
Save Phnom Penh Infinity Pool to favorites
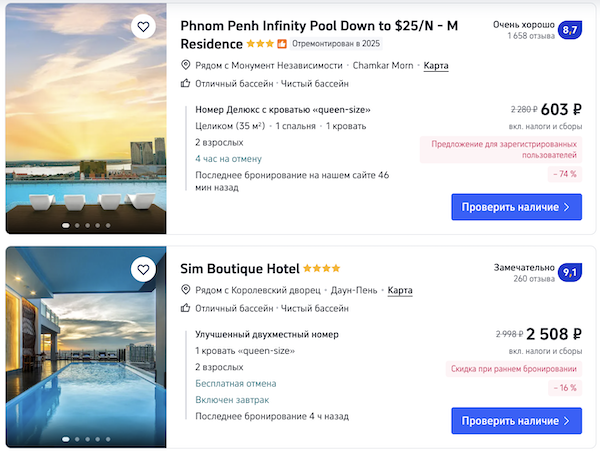click(x=144, y=27)
